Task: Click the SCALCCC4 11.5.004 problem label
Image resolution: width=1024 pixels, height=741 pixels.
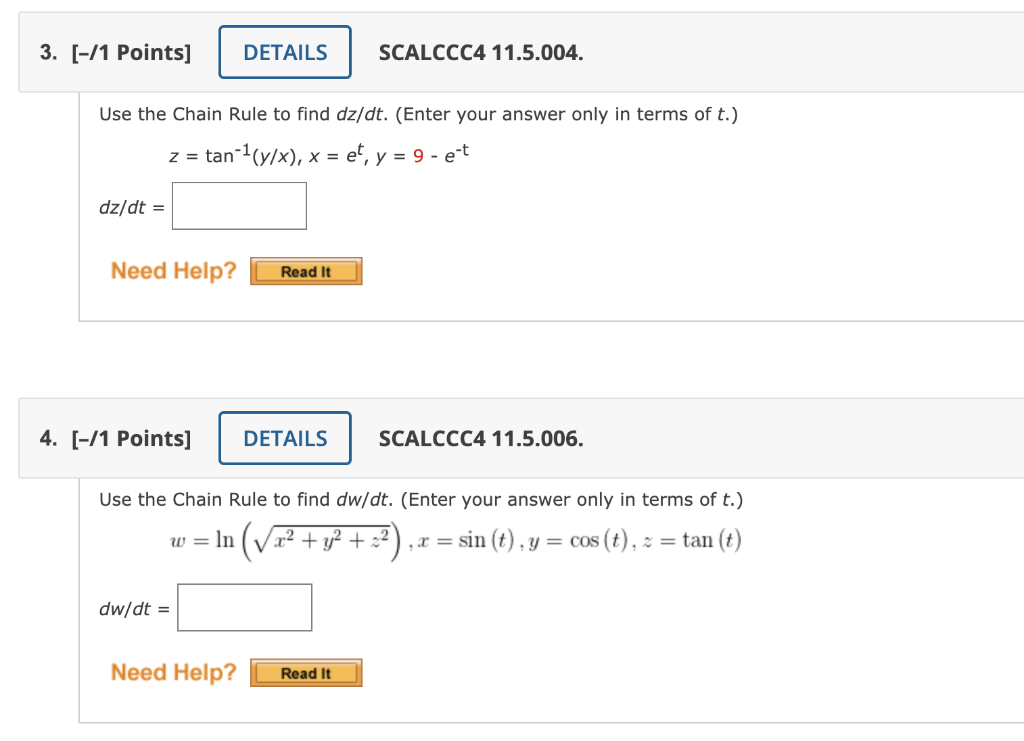Action: (x=481, y=52)
